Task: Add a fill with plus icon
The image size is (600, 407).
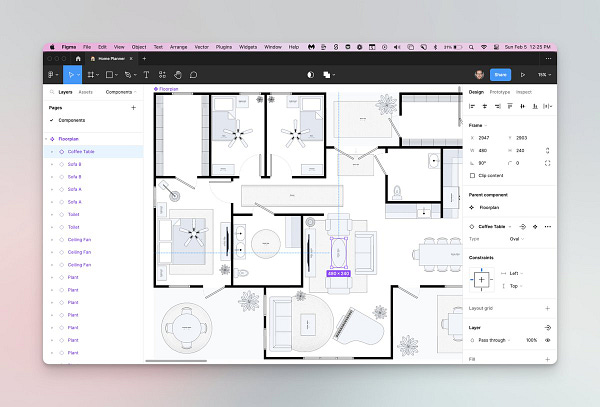Action: tap(548, 360)
